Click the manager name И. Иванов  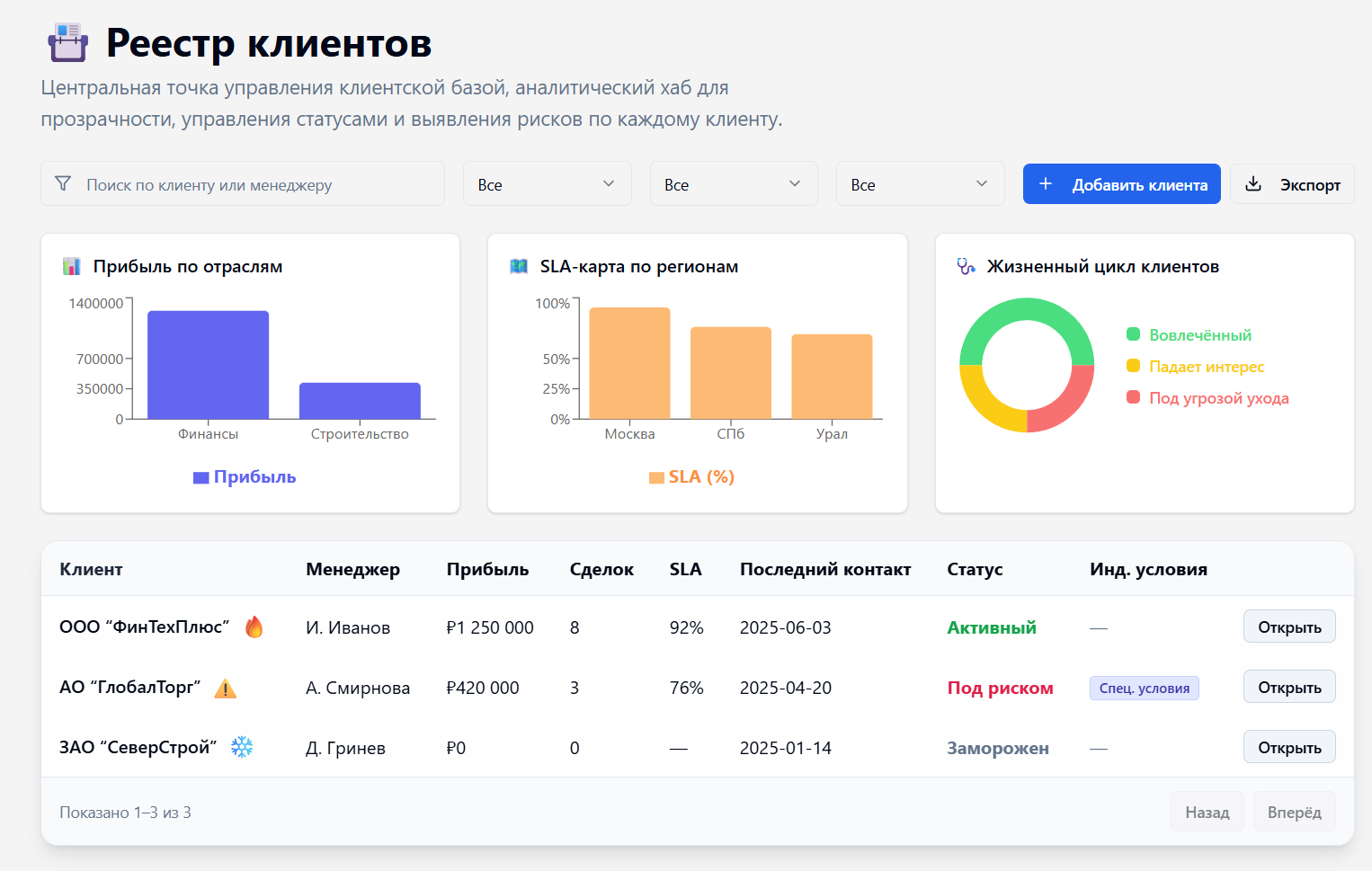tap(348, 627)
